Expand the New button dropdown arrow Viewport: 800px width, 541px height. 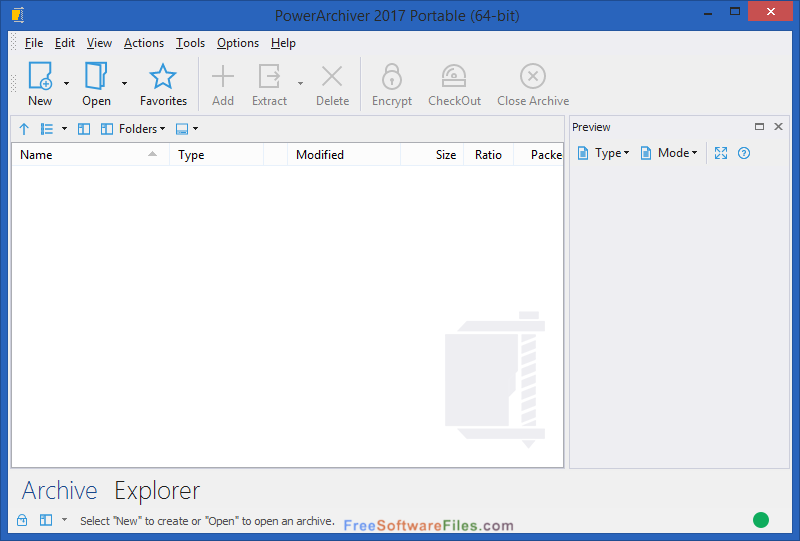[x=66, y=83]
